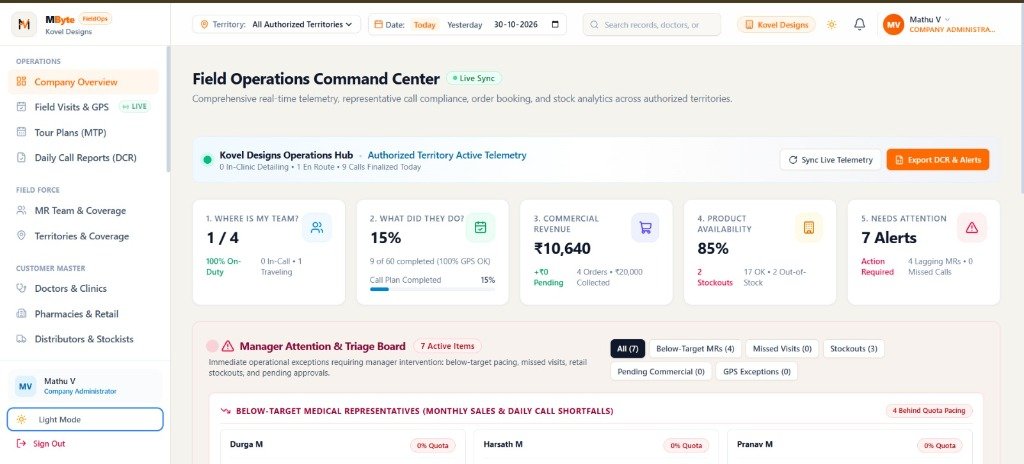
Task: Click the shopping cart revenue icon
Action: (645, 227)
